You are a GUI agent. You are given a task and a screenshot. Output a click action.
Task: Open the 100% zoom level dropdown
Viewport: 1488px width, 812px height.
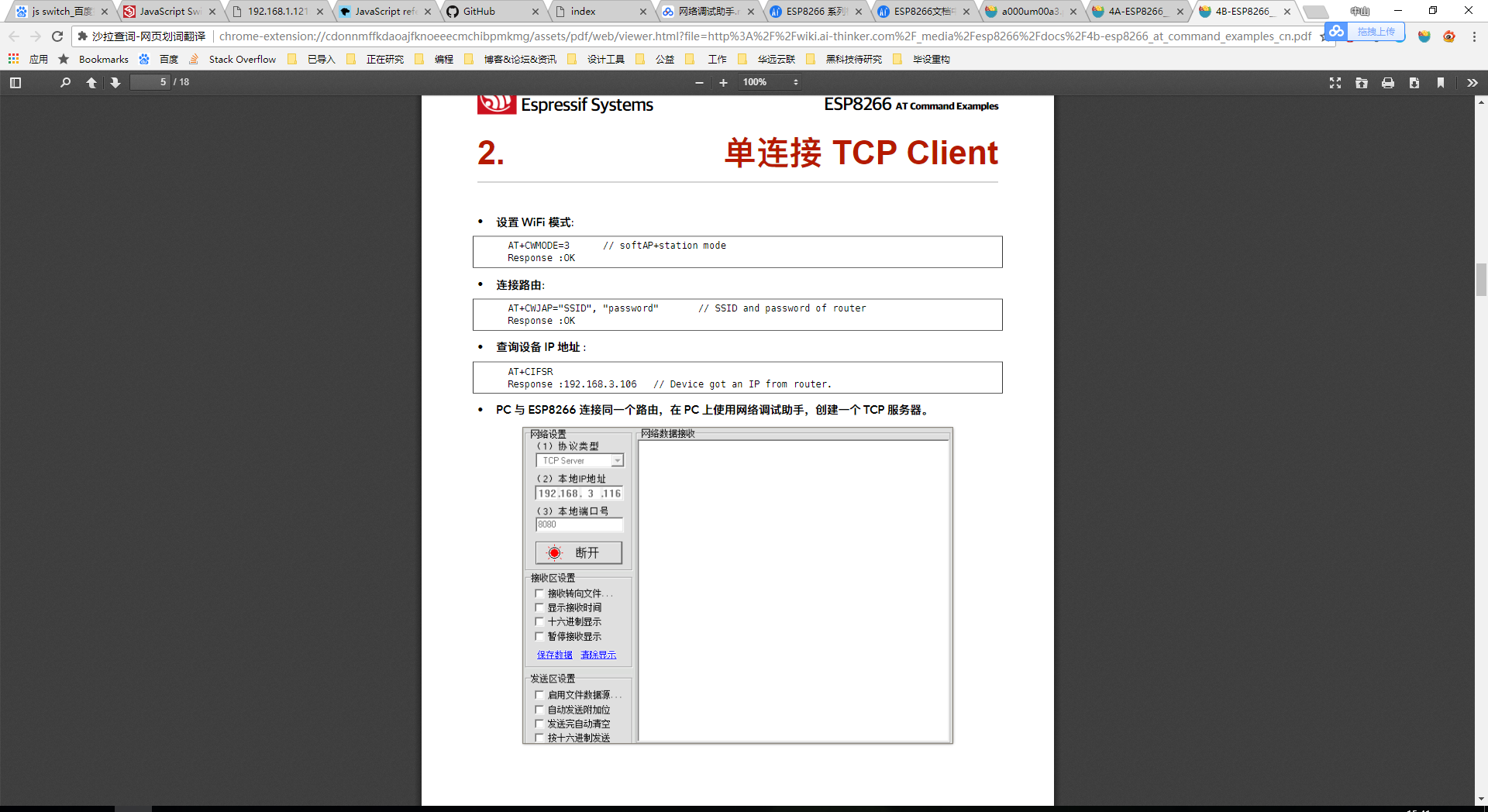pos(770,83)
